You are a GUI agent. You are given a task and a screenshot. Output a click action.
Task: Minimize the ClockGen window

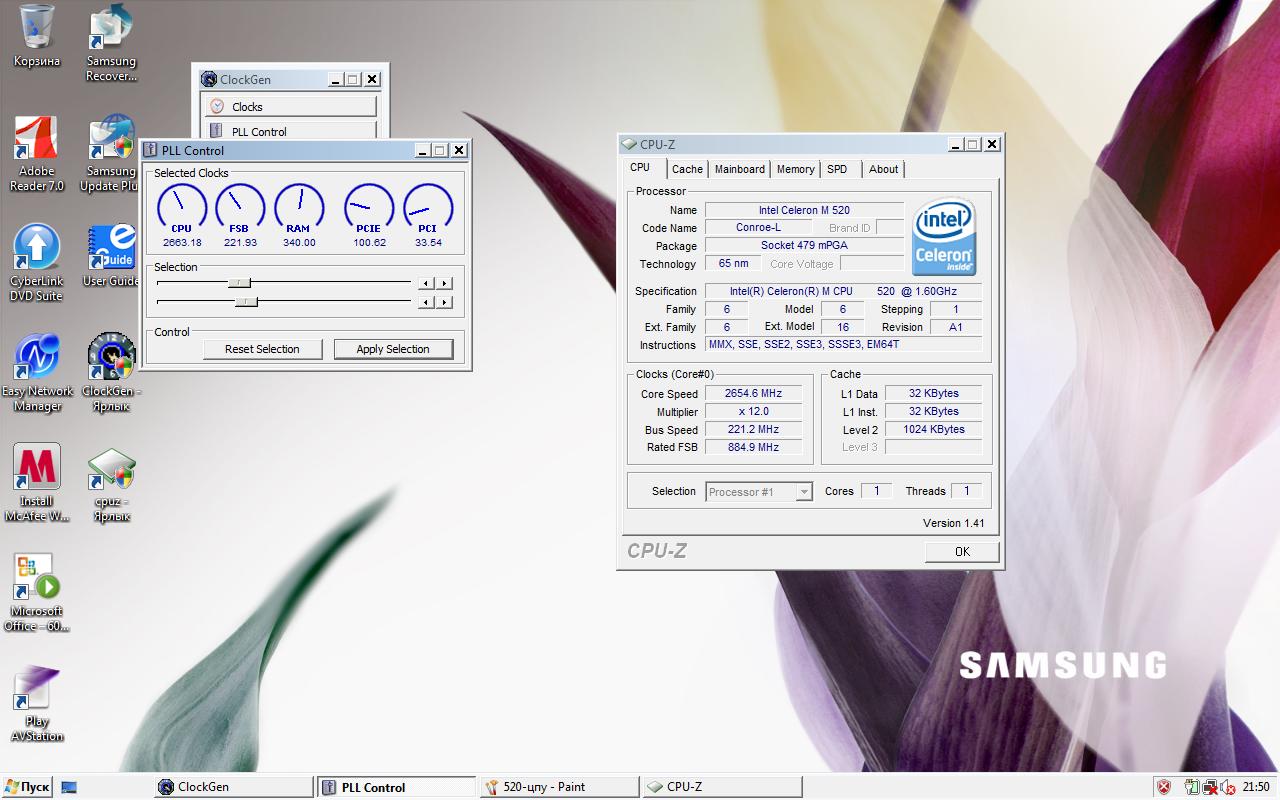tap(336, 79)
